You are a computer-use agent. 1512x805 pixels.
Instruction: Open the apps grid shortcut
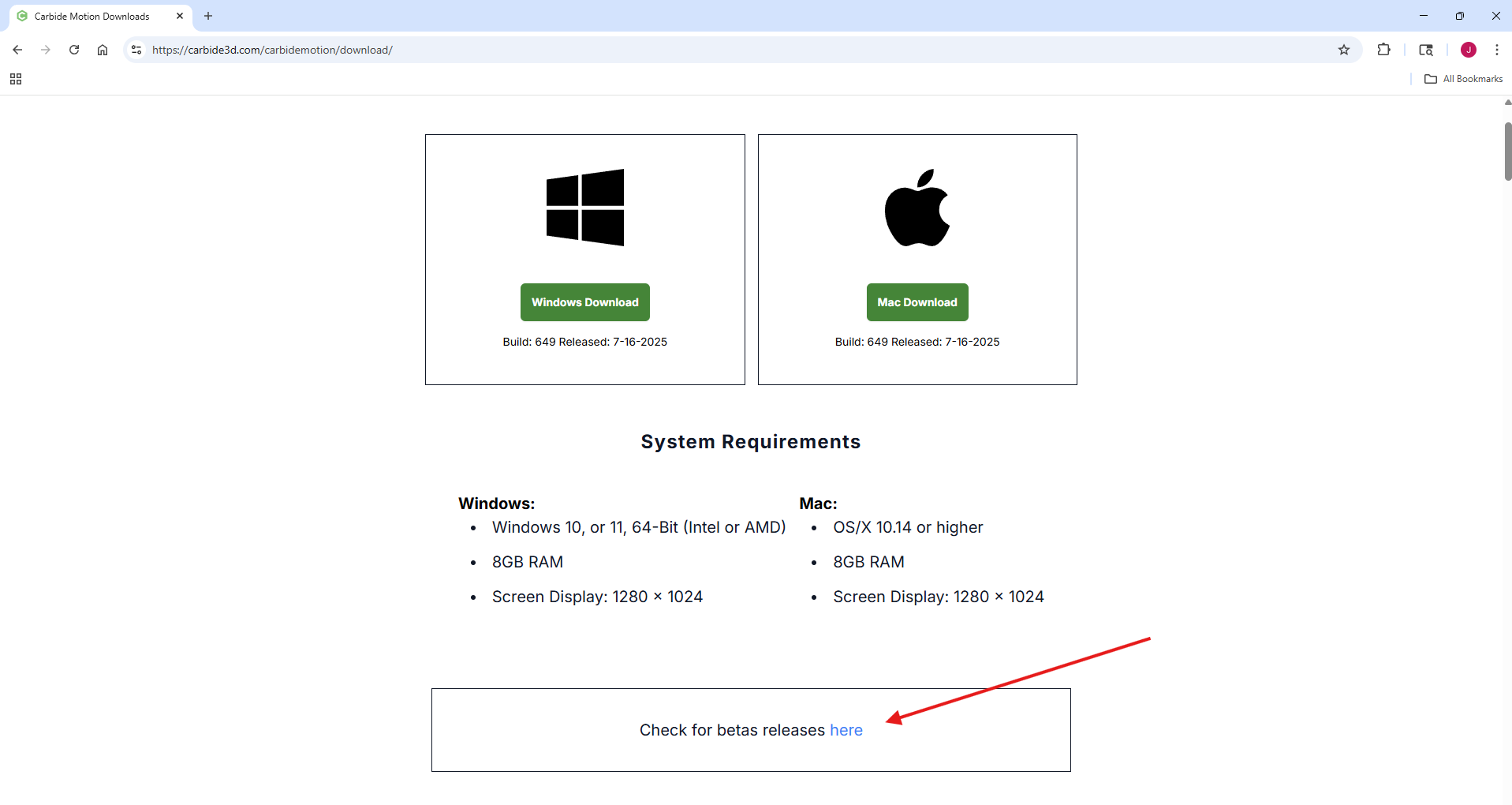pyautogui.click(x=16, y=79)
